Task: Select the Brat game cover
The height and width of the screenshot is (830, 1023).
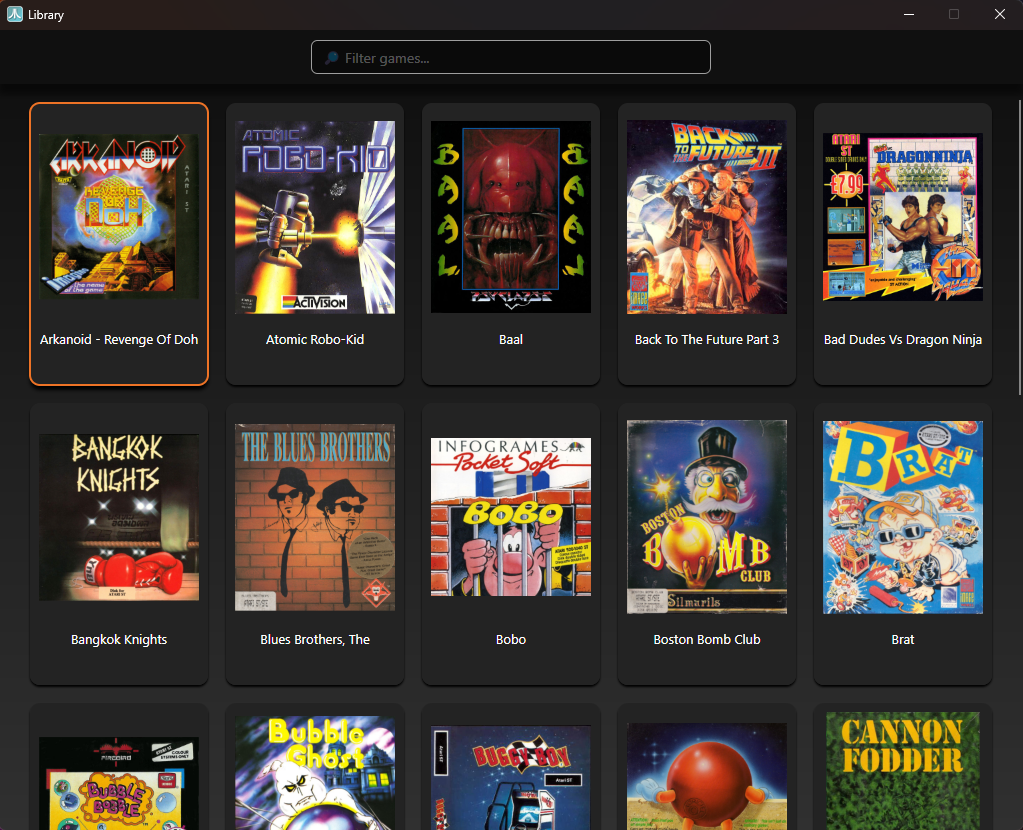Action: click(903, 517)
